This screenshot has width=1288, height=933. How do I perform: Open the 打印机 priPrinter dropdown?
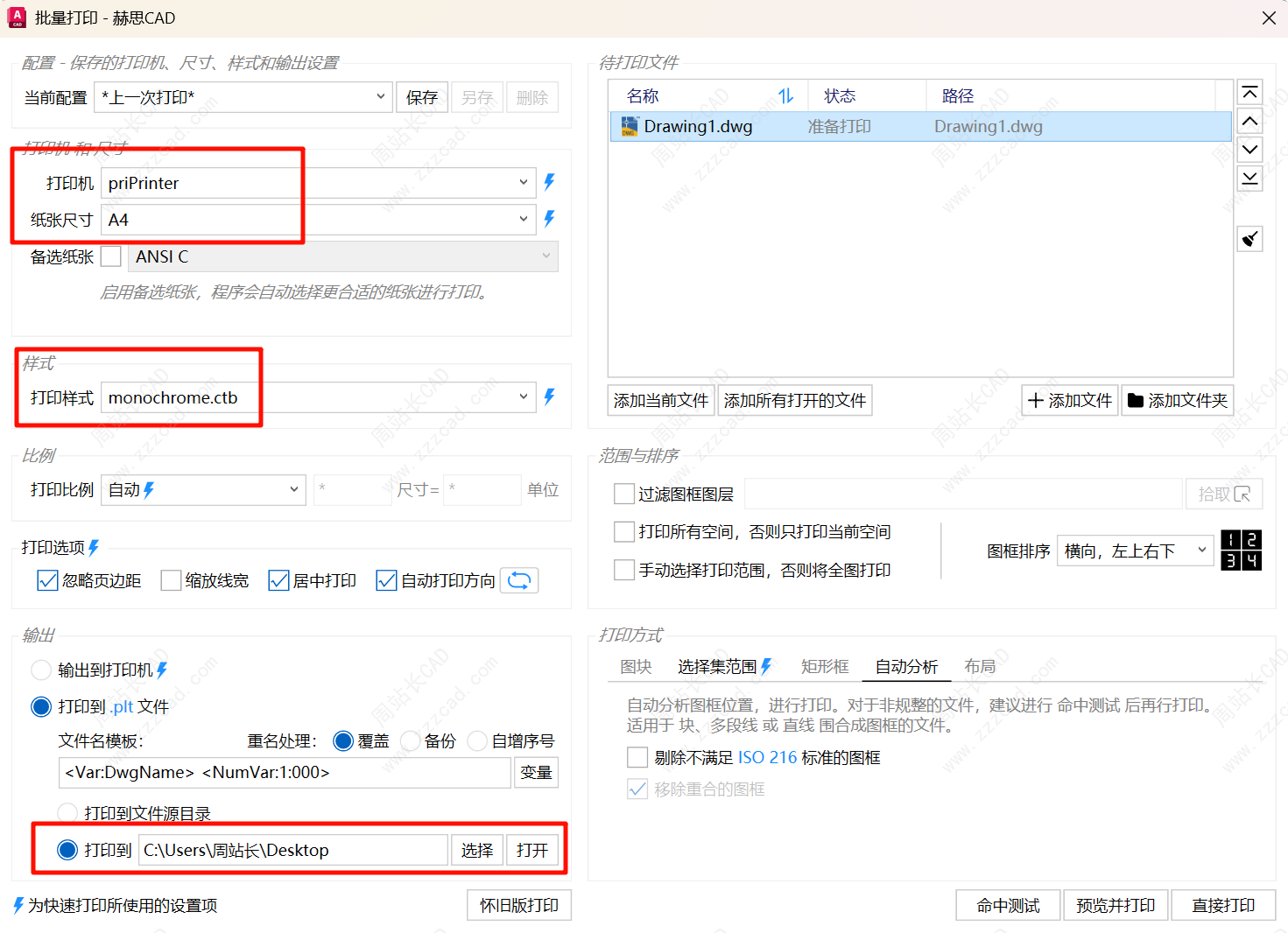pos(318,183)
